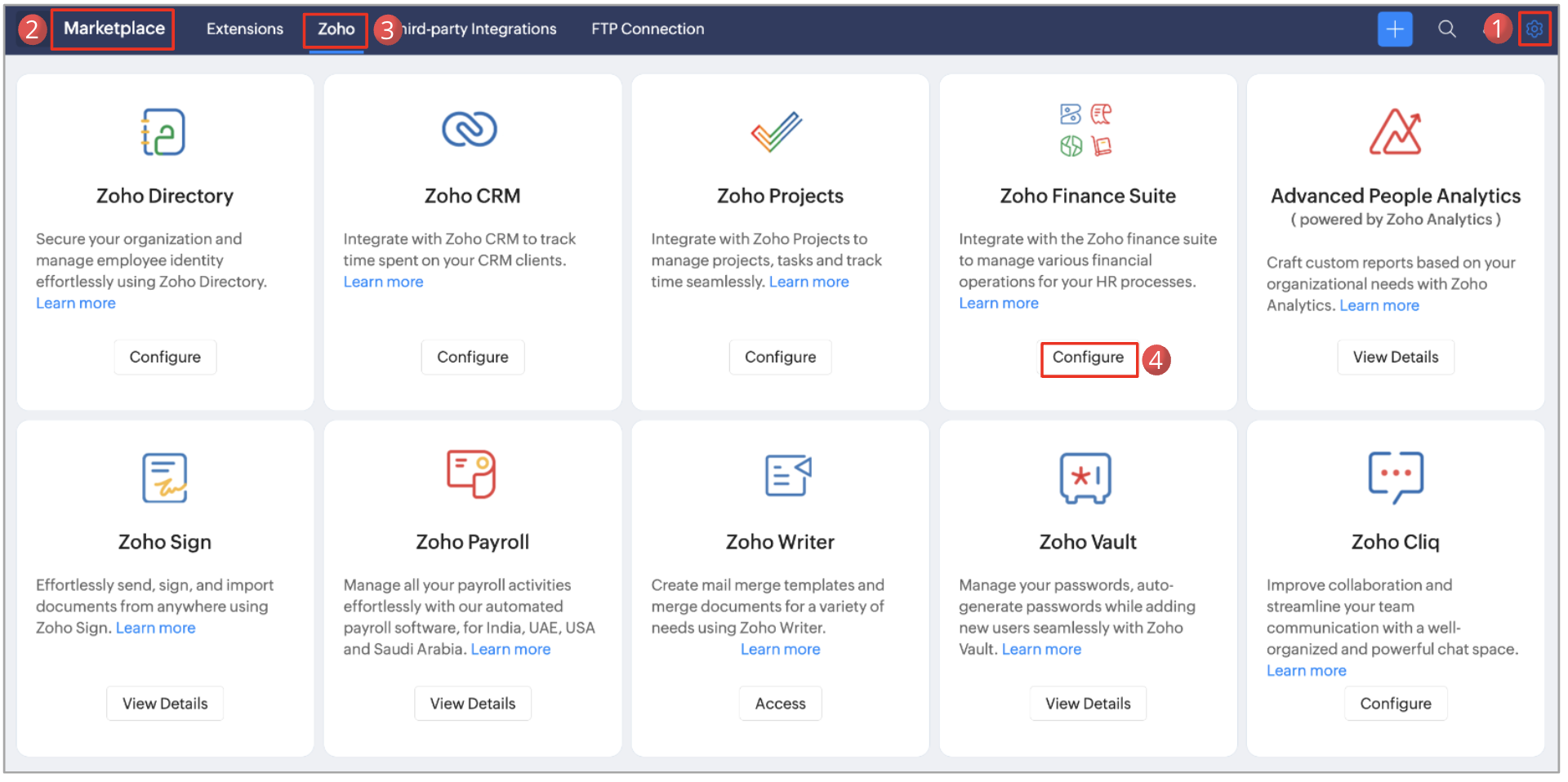Click the blue plus add button

pos(1394,29)
